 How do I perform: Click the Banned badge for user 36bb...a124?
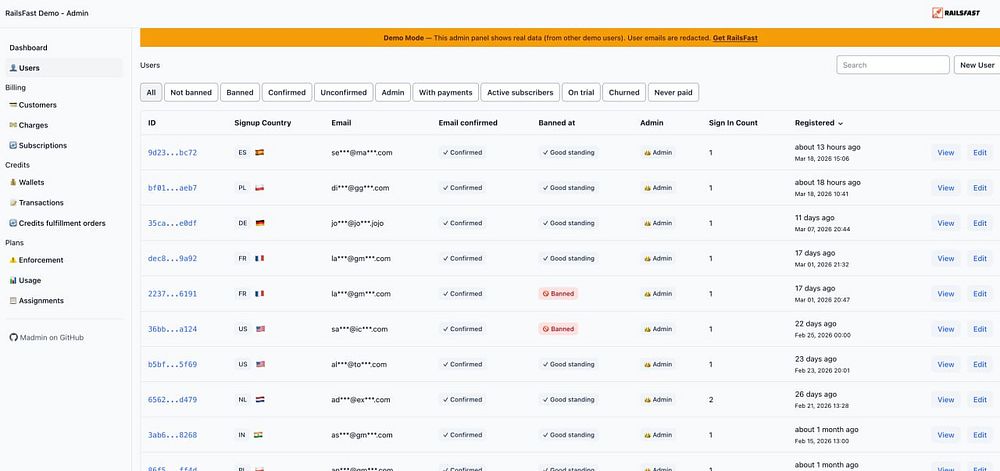pos(558,330)
